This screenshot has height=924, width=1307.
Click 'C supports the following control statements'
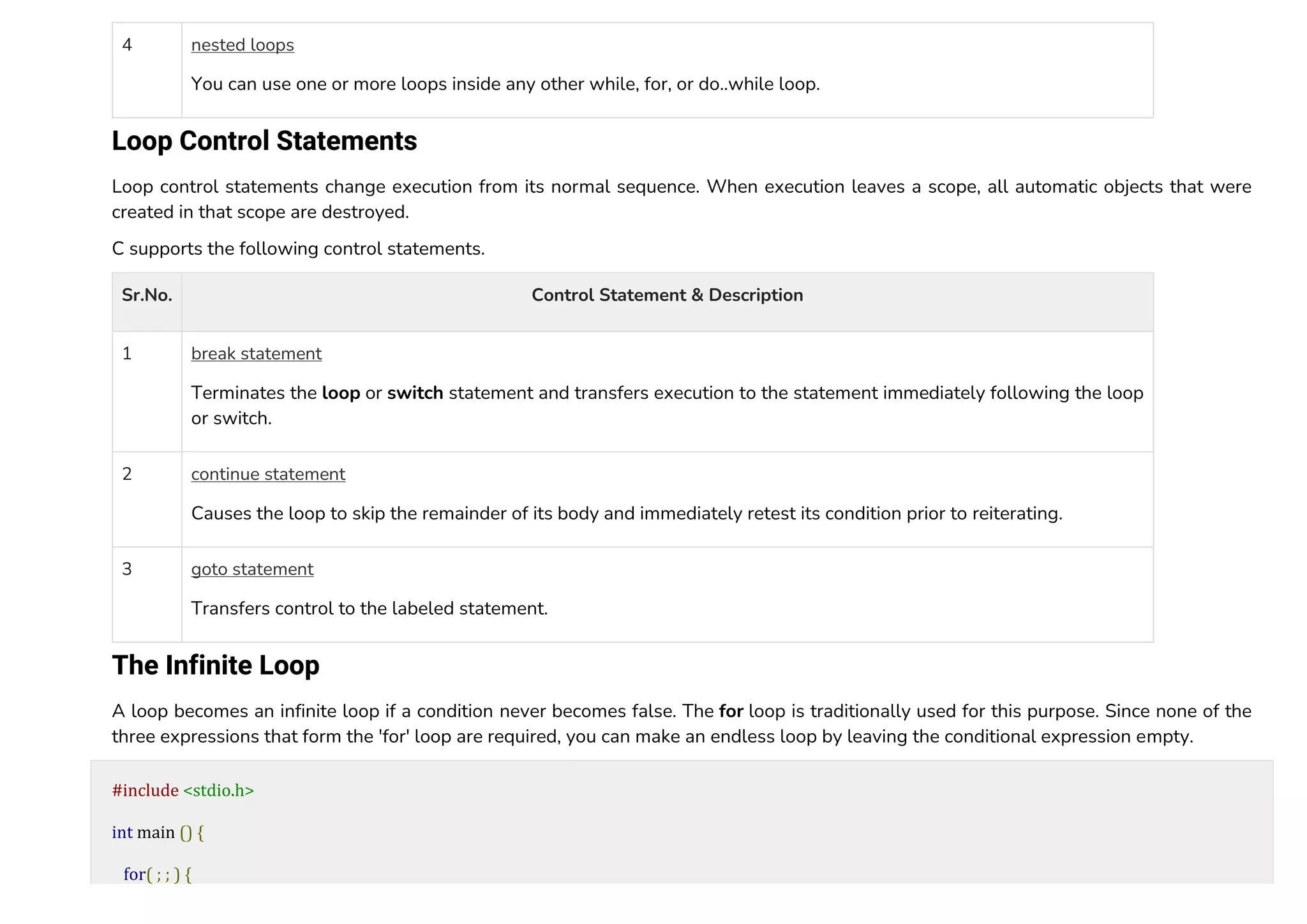point(298,249)
